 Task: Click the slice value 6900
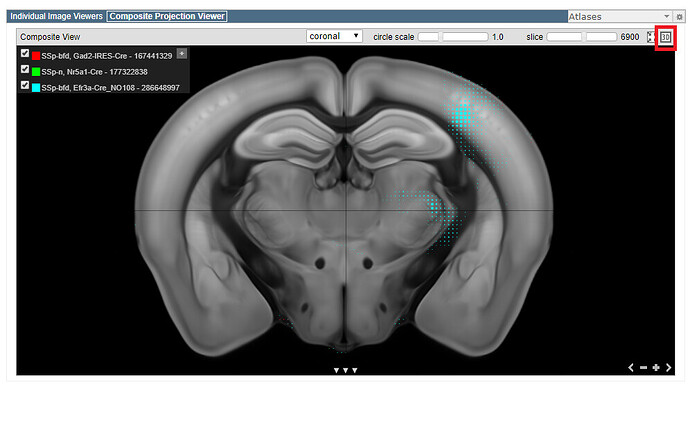pos(630,37)
